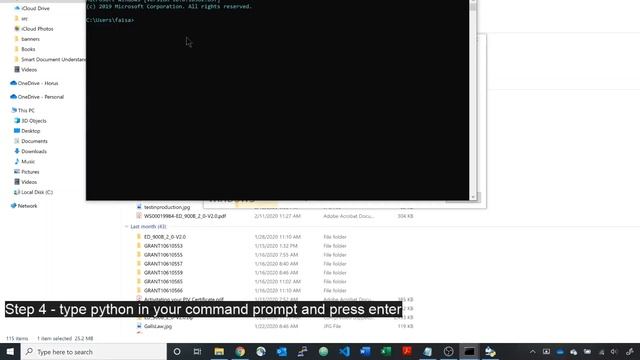
Task: Click the Type here to search box
Action: coord(93,351)
